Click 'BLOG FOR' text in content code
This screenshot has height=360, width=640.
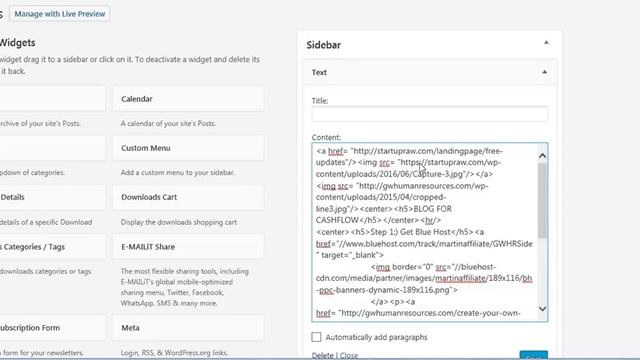(x=433, y=209)
